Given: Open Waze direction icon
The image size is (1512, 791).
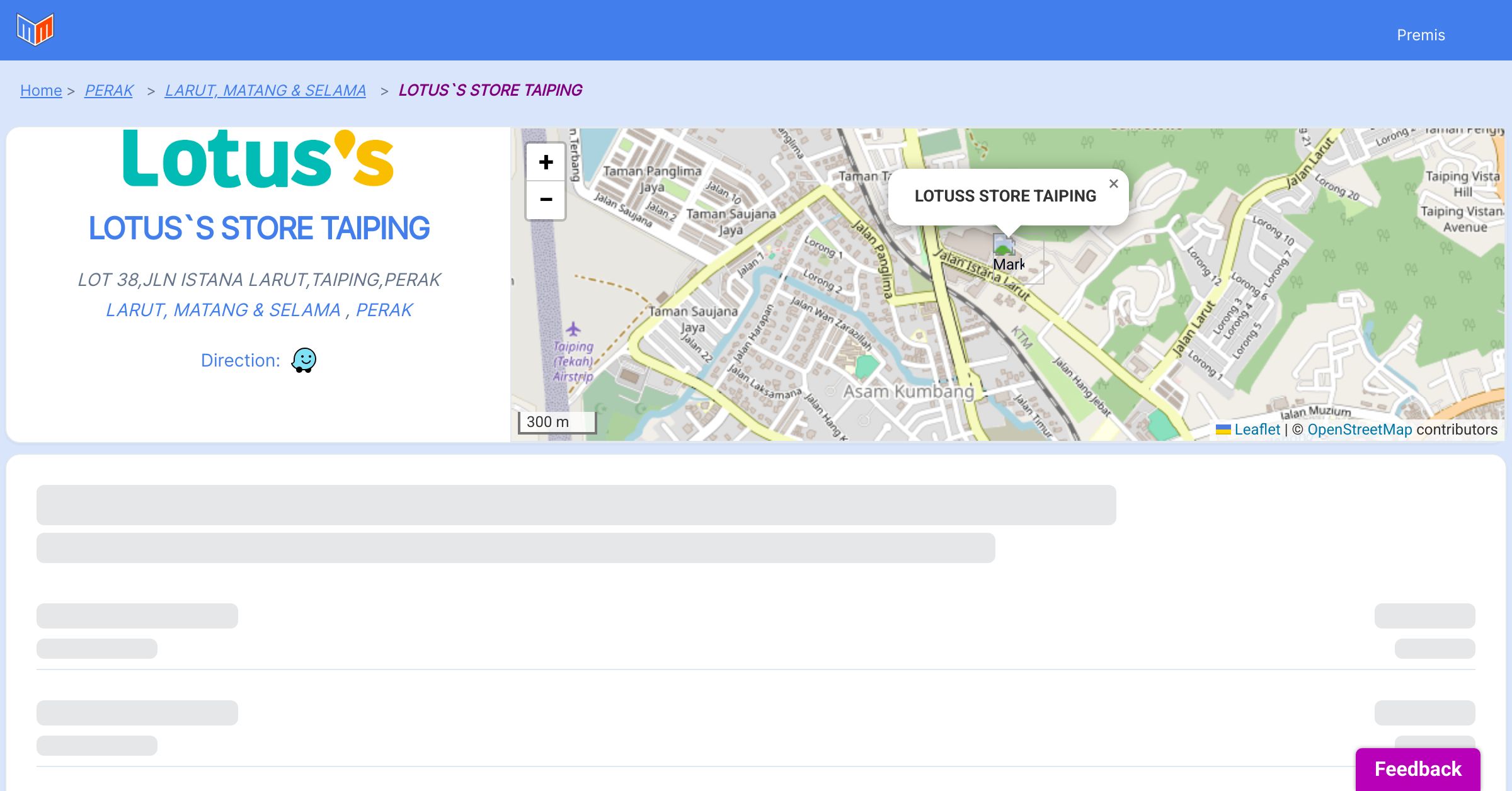Looking at the screenshot, I should (x=304, y=360).
